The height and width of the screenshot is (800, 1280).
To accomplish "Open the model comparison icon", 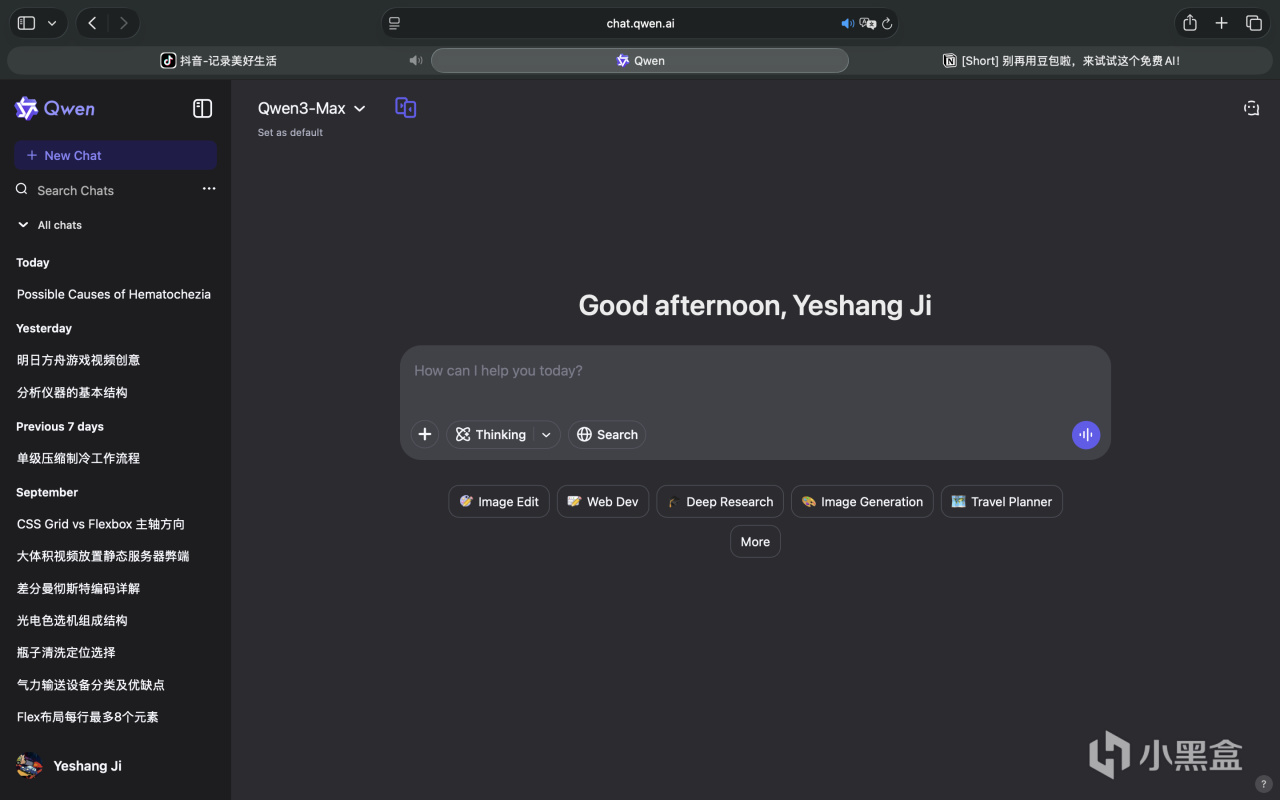I will coord(405,108).
